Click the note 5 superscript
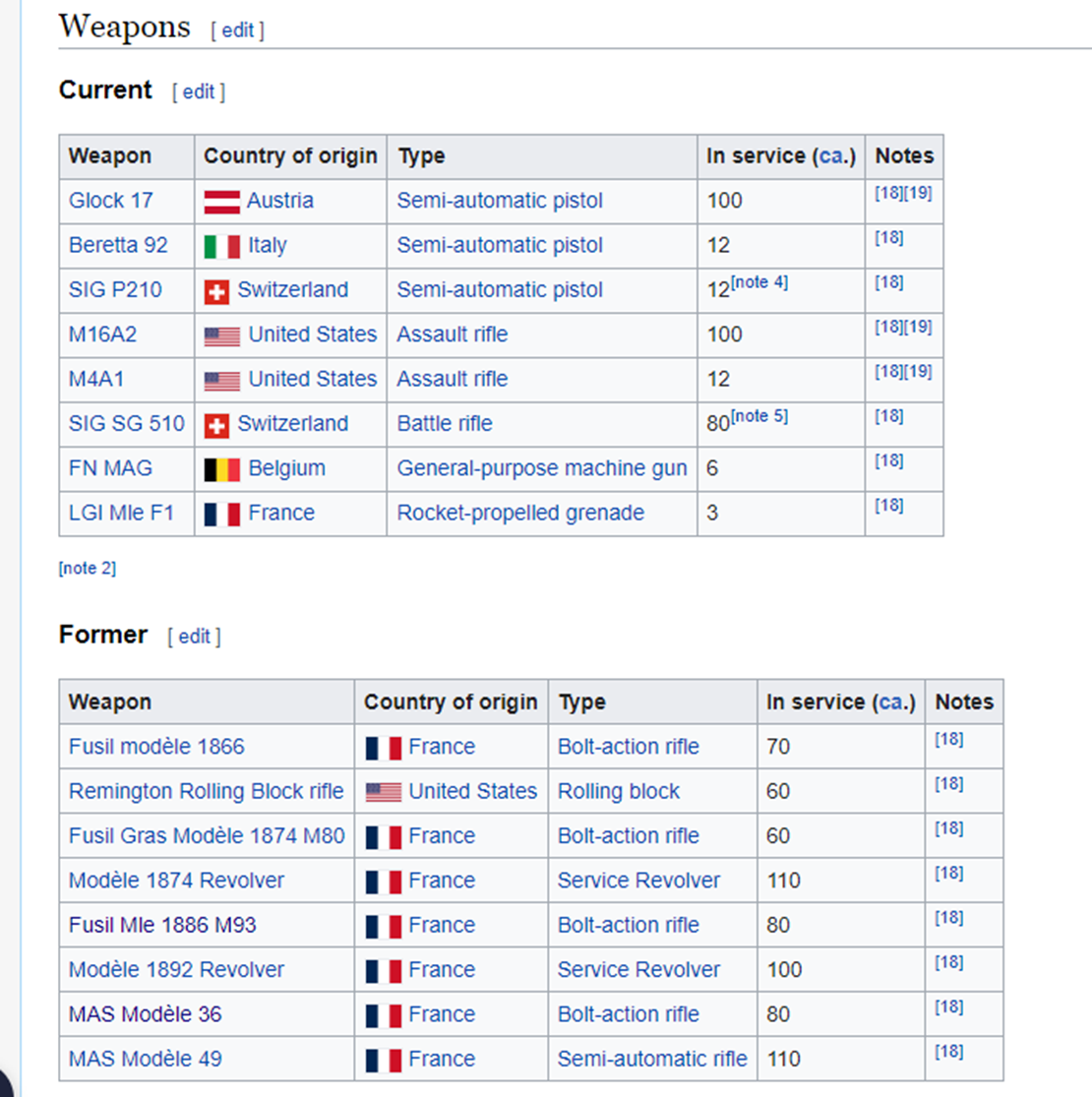 click(x=759, y=416)
